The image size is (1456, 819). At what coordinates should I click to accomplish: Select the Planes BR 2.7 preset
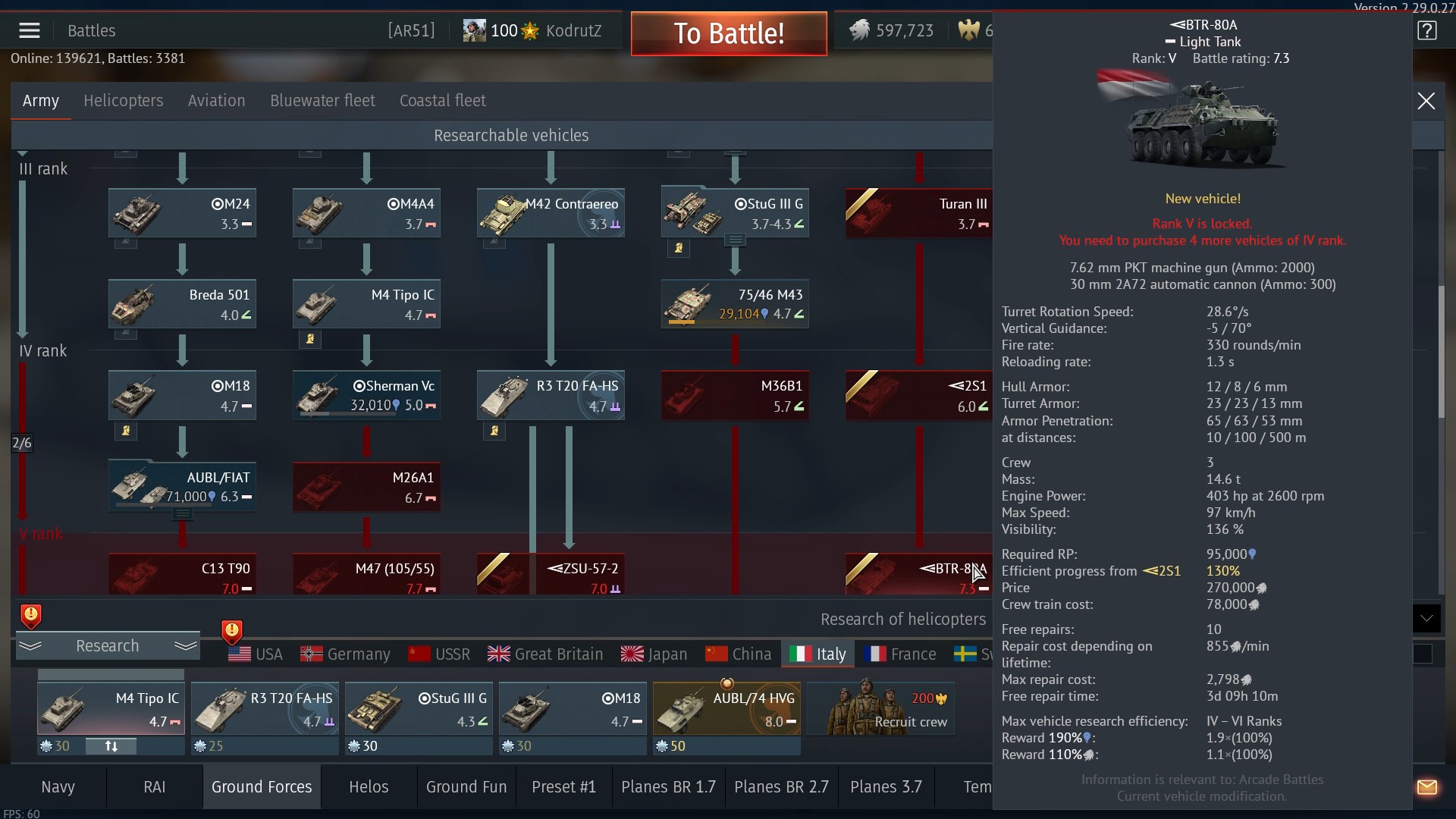pos(780,787)
